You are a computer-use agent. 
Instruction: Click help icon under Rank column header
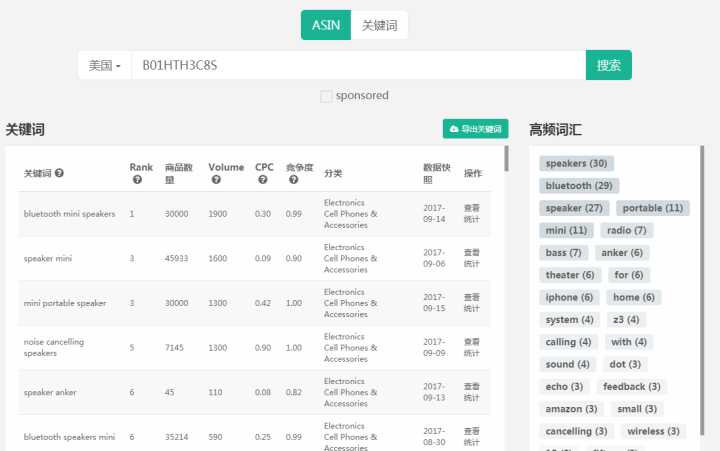tap(136, 180)
